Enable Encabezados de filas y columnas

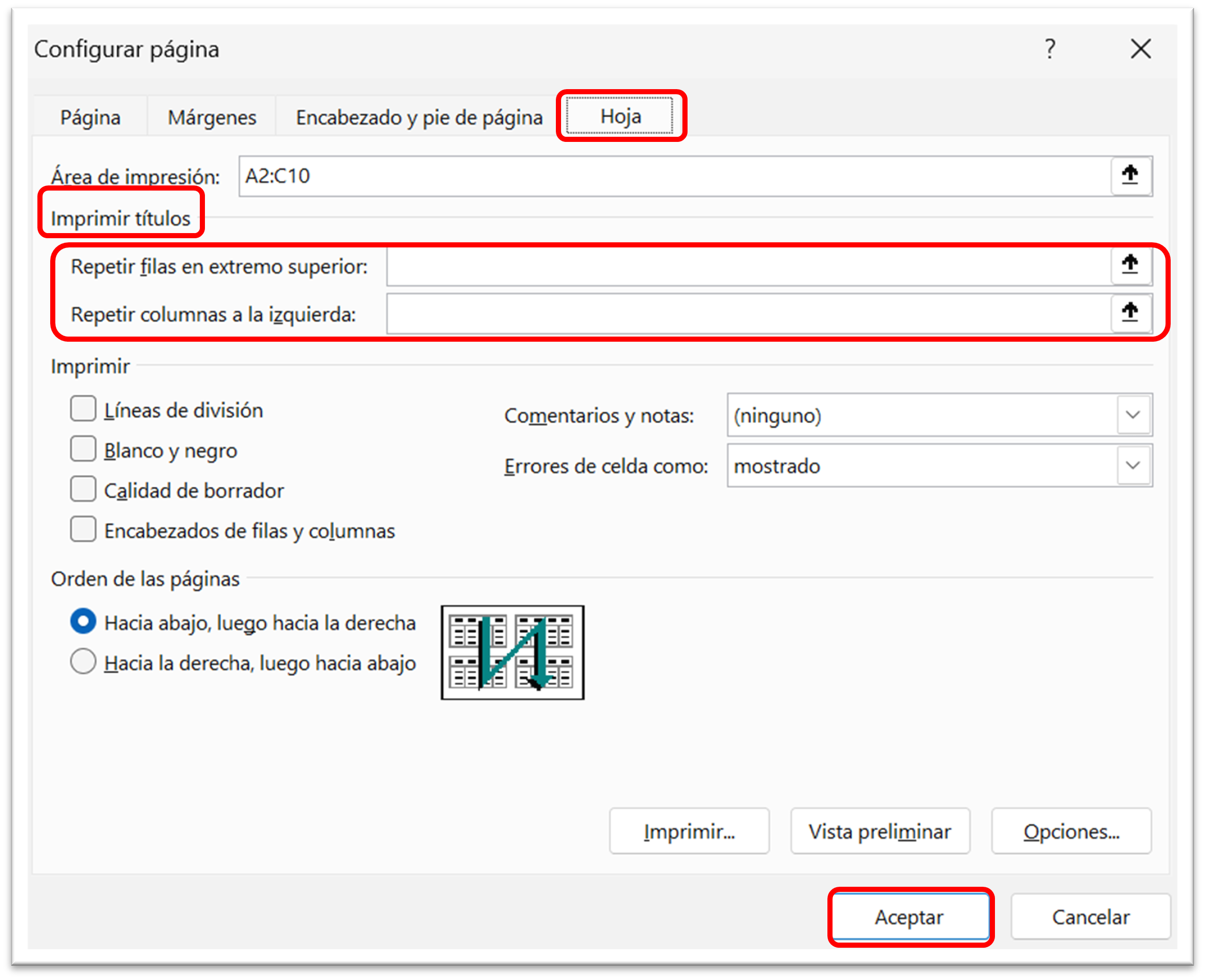(x=83, y=530)
